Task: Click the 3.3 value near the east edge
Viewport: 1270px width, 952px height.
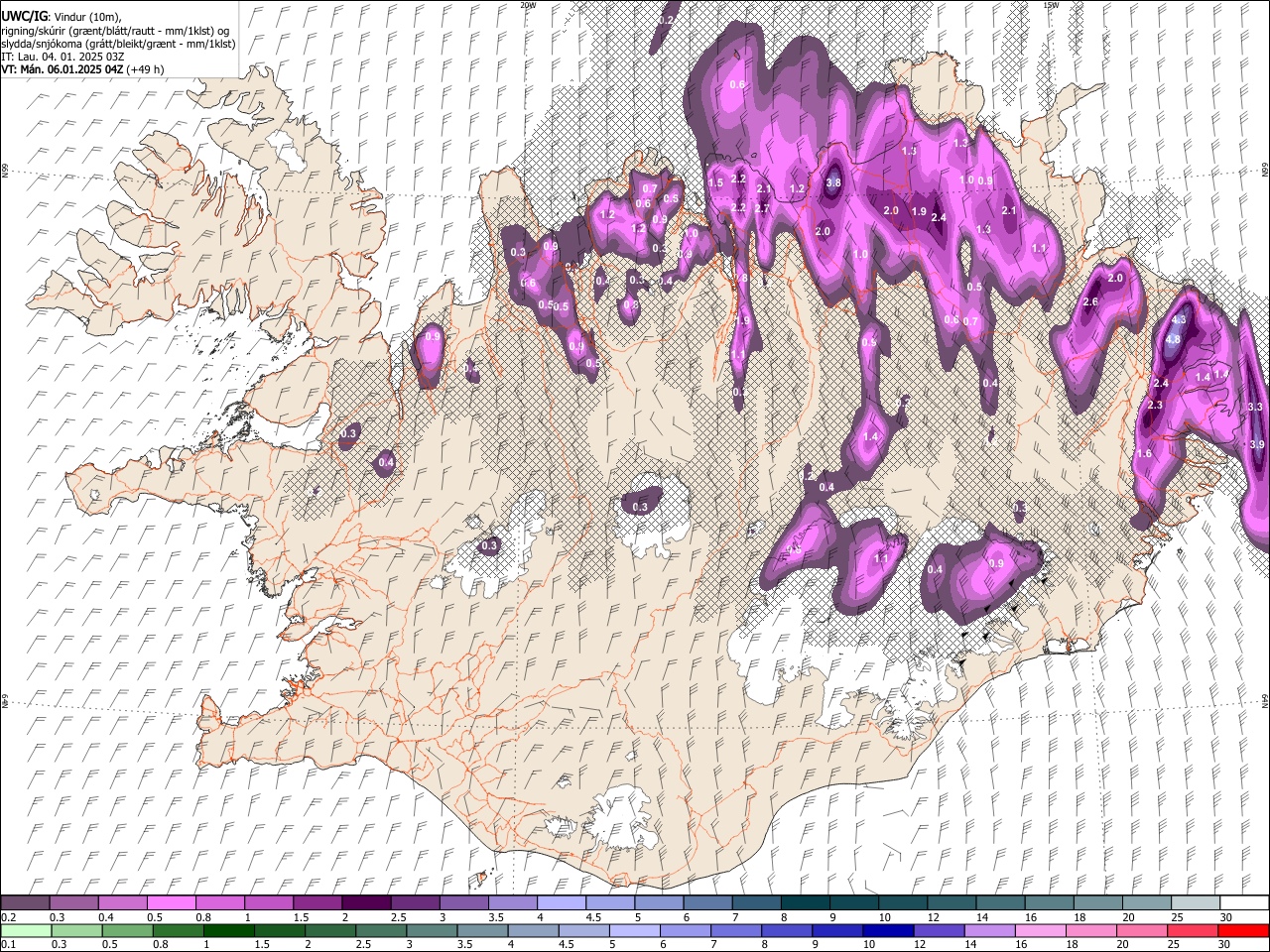Action: tap(1255, 407)
